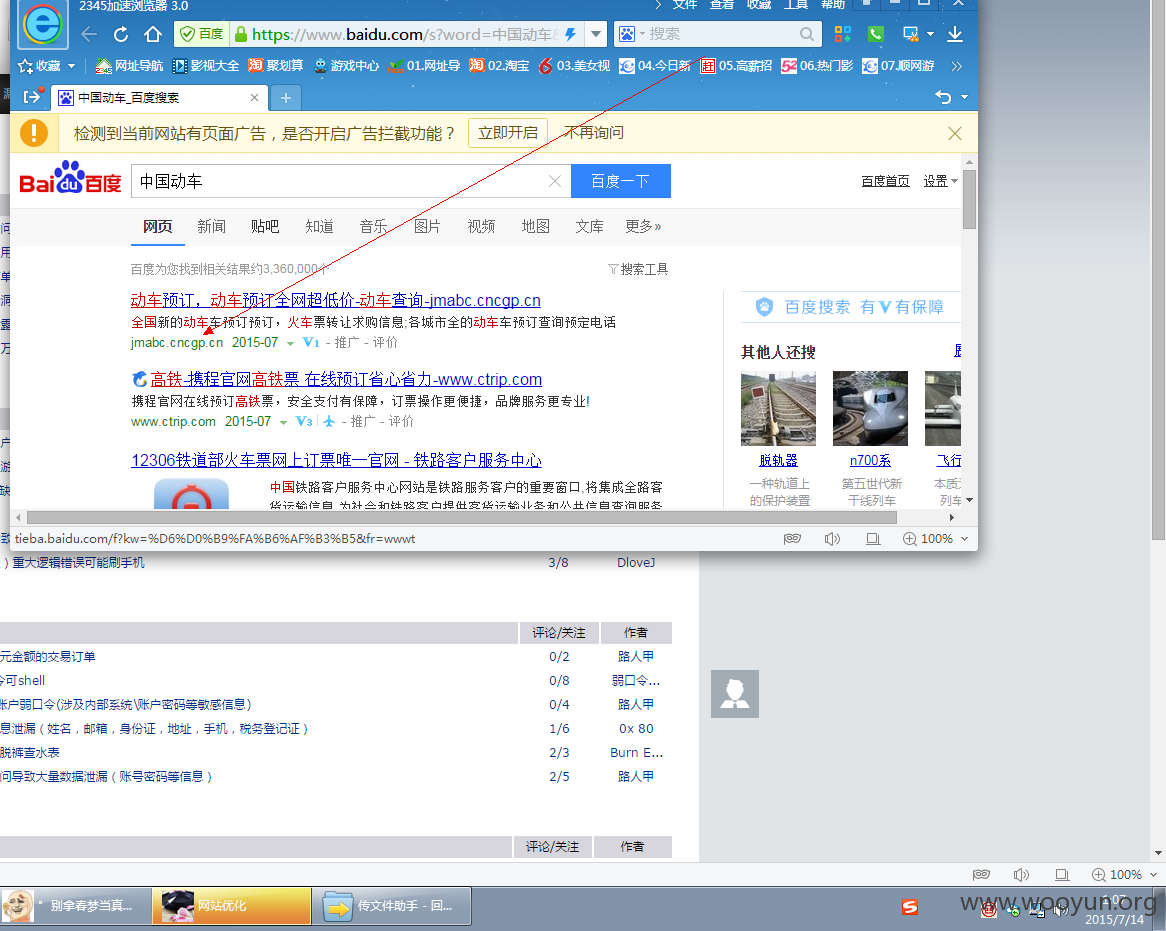Click the search box magnifier icon
Image resolution: width=1166 pixels, height=931 pixels.
pyautogui.click(x=807, y=34)
